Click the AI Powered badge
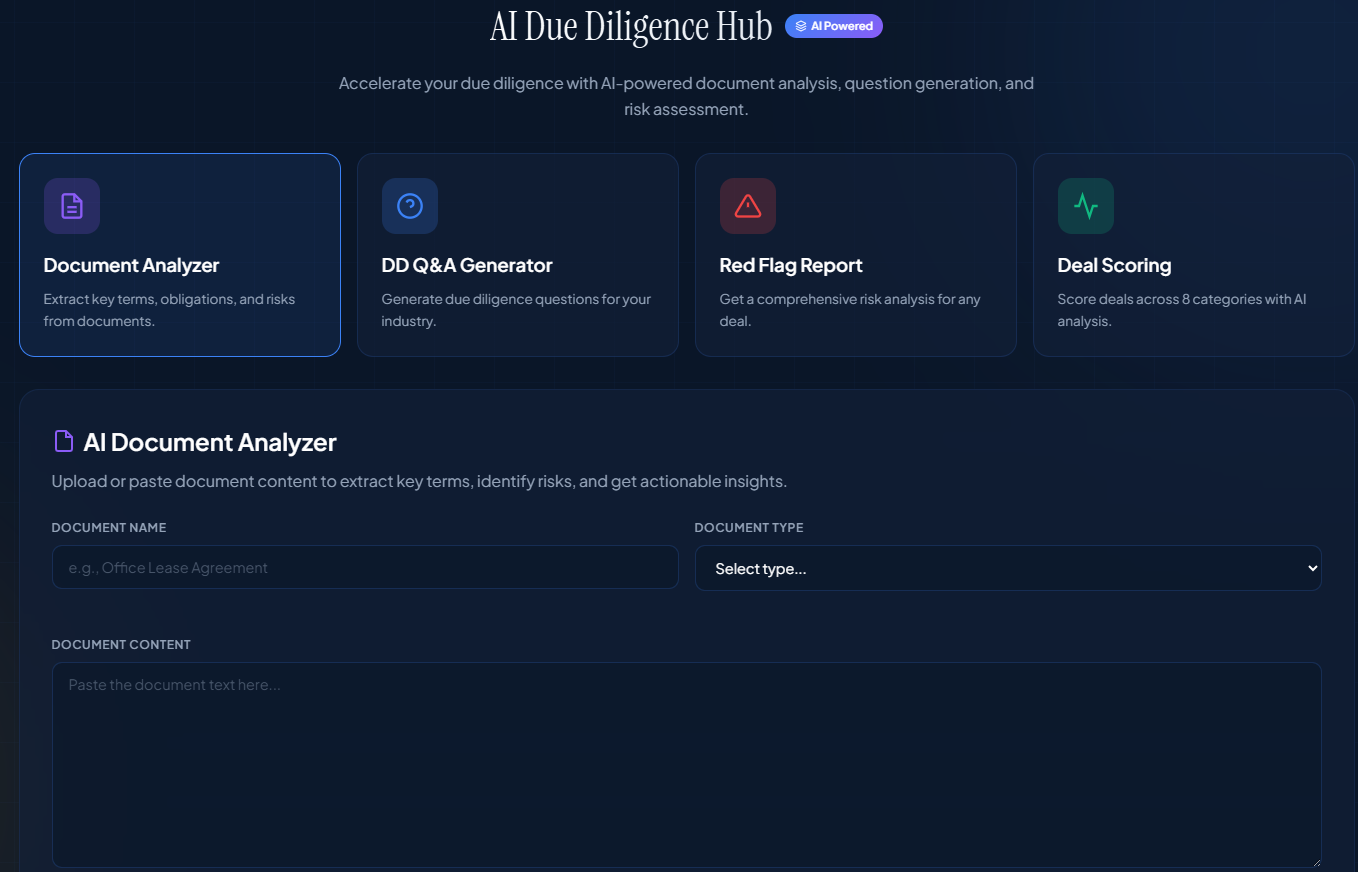 click(833, 25)
